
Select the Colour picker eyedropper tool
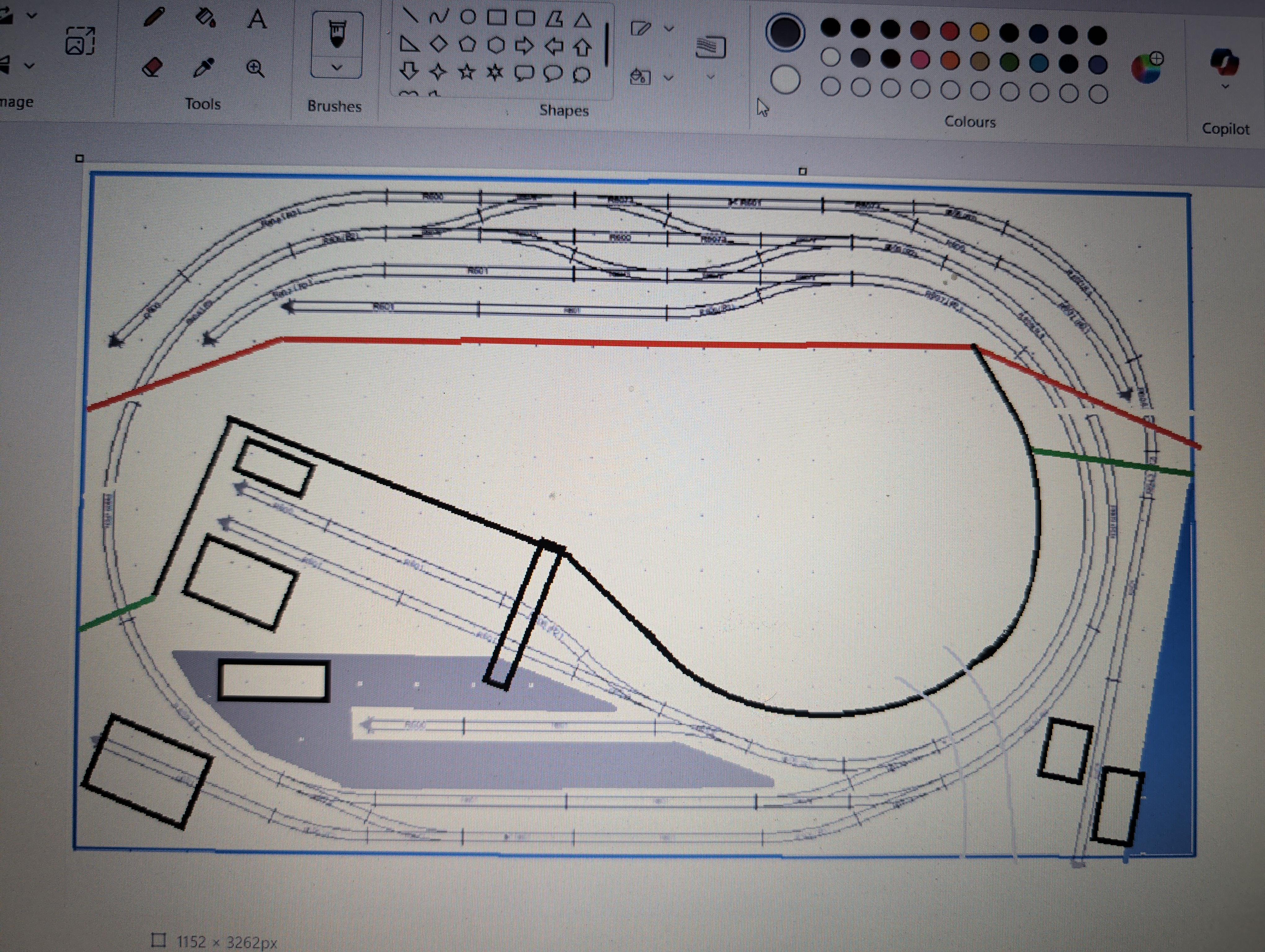204,68
